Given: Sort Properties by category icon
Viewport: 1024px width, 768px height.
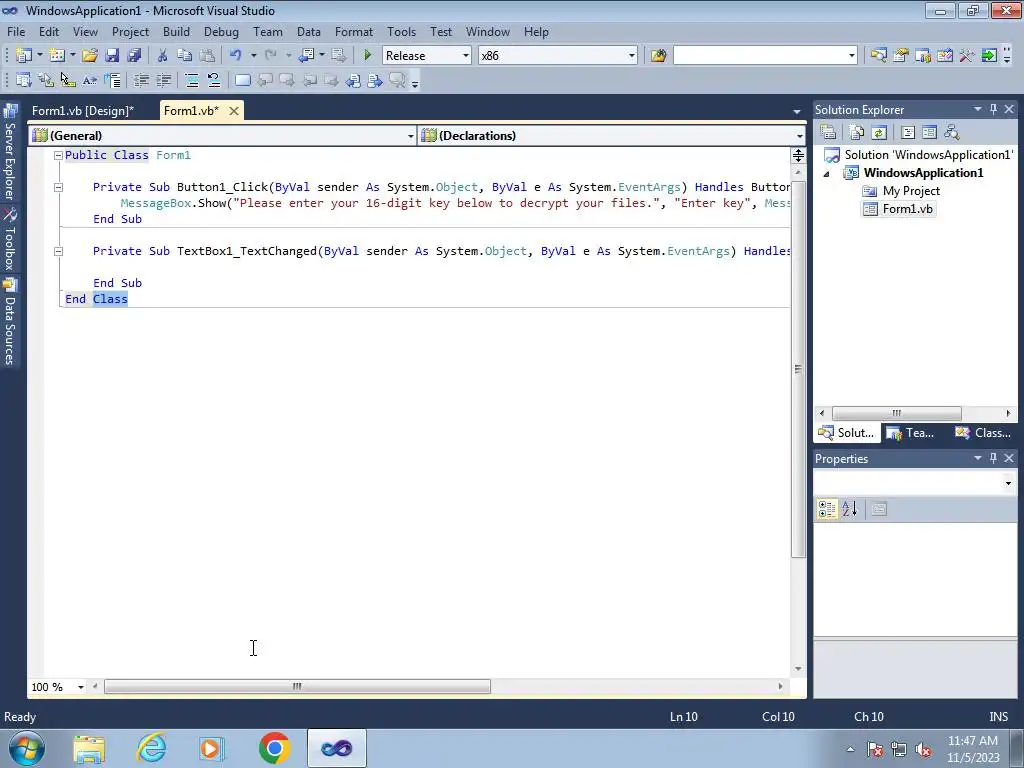Looking at the screenshot, I should pyautogui.click(x=827, y=509).
